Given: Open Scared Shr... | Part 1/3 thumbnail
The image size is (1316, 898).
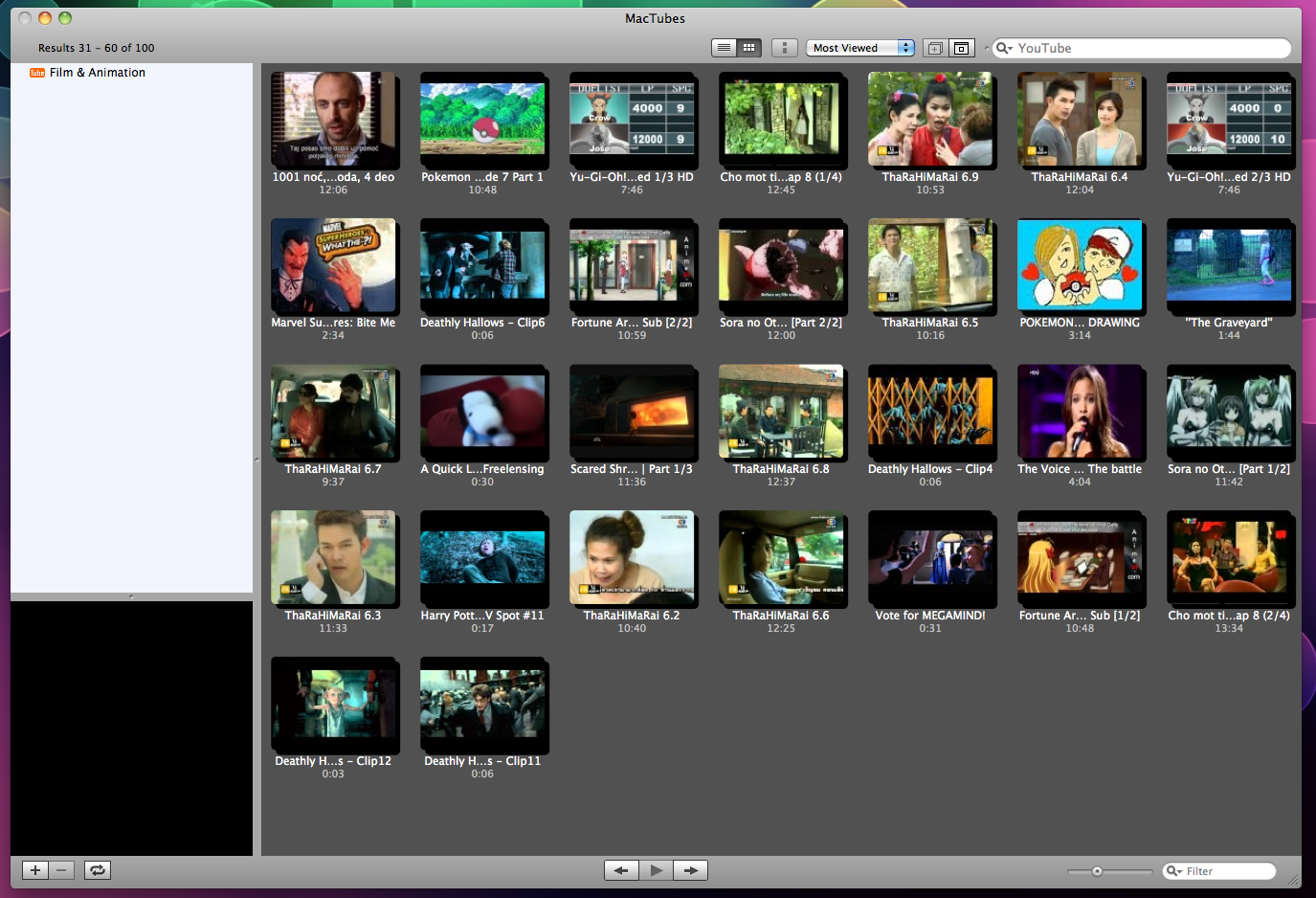Looking at the screenshot, I should click(632, 412).
